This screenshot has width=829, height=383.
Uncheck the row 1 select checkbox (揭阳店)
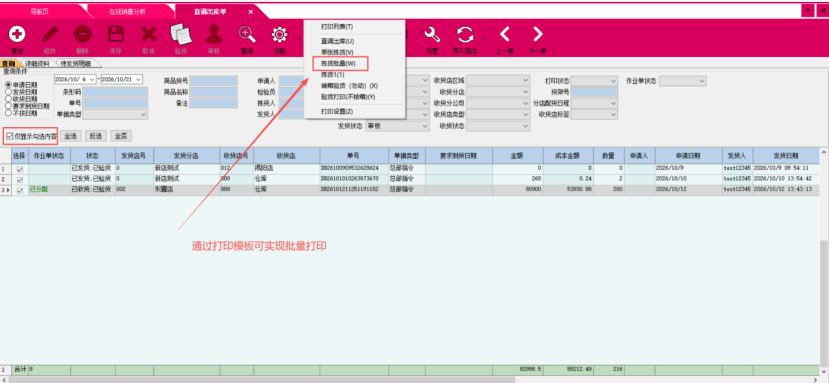[x=20, y=169]
